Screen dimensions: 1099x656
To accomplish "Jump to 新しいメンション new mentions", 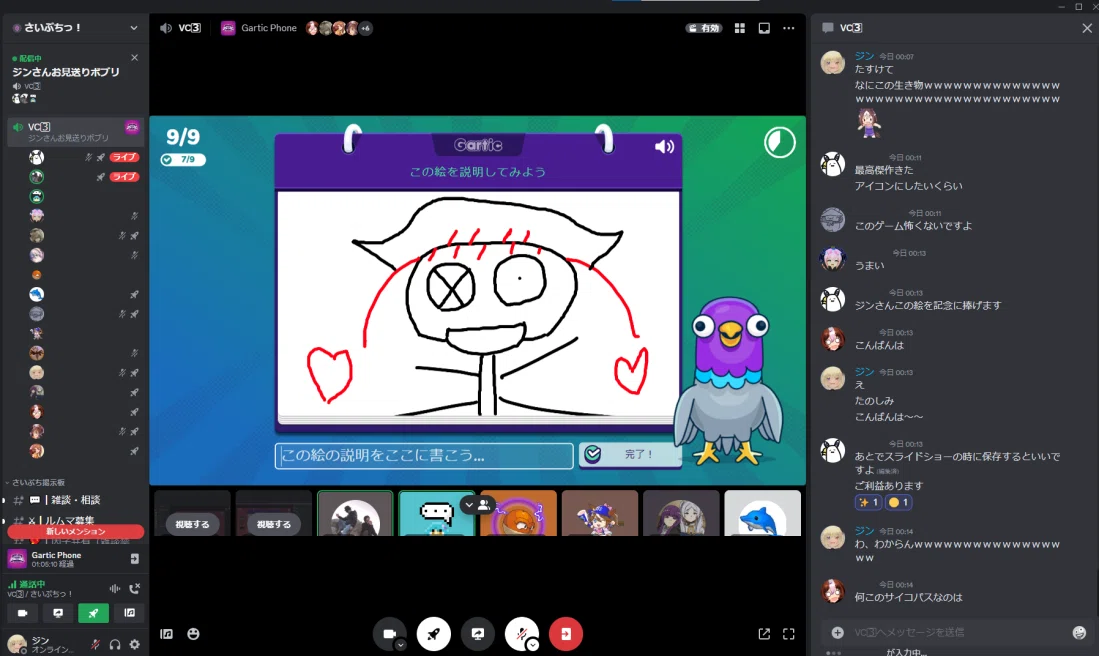I will pyautogui.click(x=76, y=531).
